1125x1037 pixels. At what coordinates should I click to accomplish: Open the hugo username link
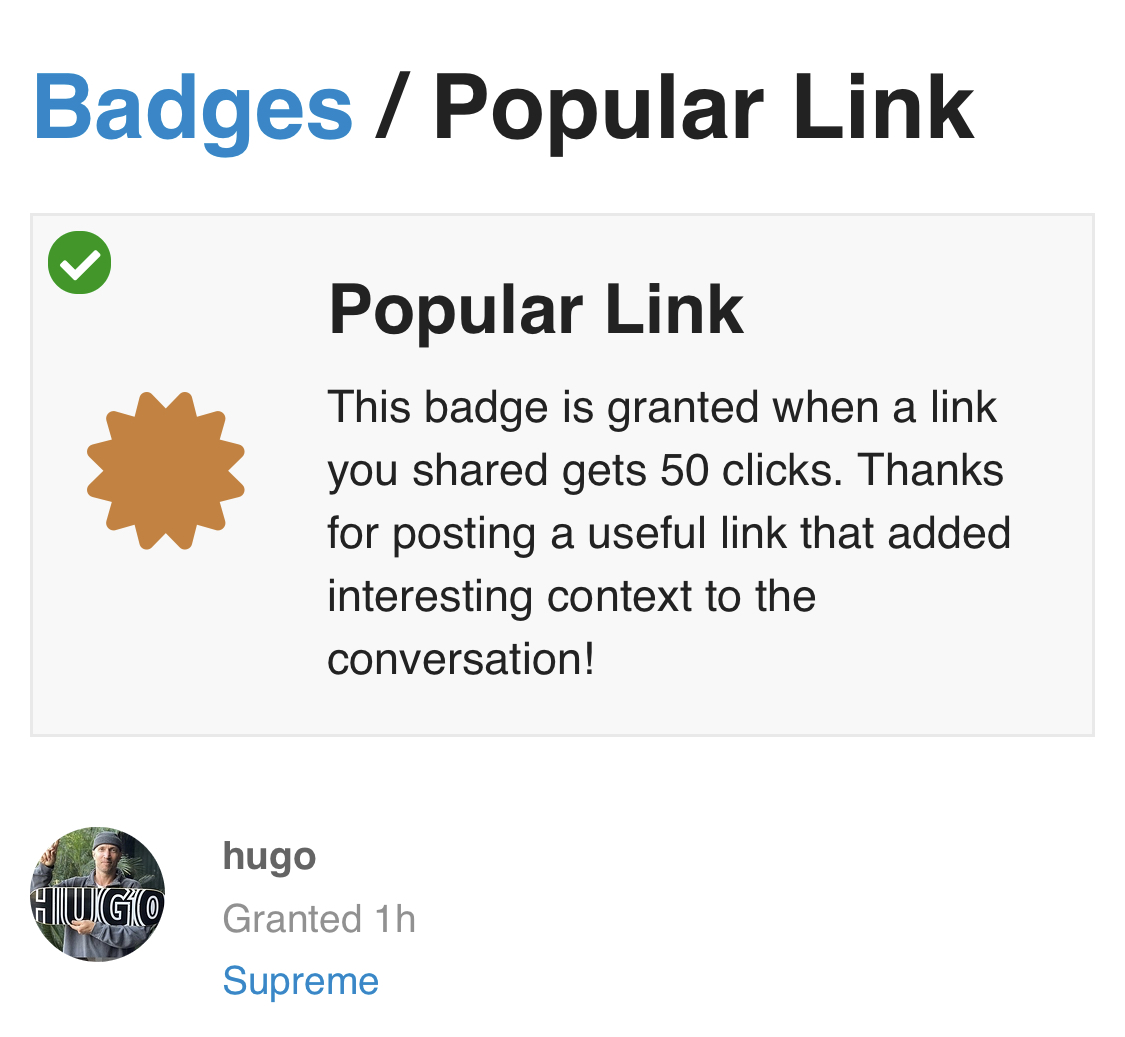pos(269,856)
